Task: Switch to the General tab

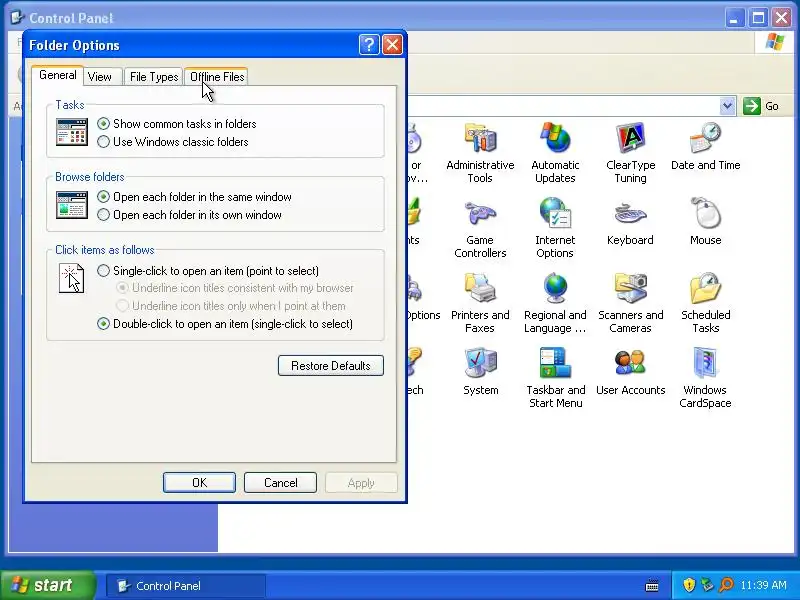Action: (58, 75)
